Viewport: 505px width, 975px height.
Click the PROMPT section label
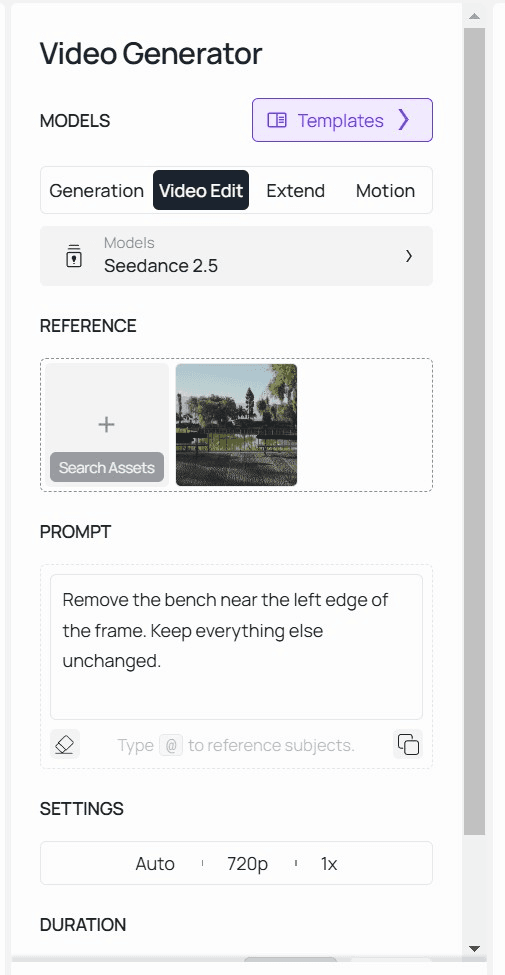click(75, 532)
